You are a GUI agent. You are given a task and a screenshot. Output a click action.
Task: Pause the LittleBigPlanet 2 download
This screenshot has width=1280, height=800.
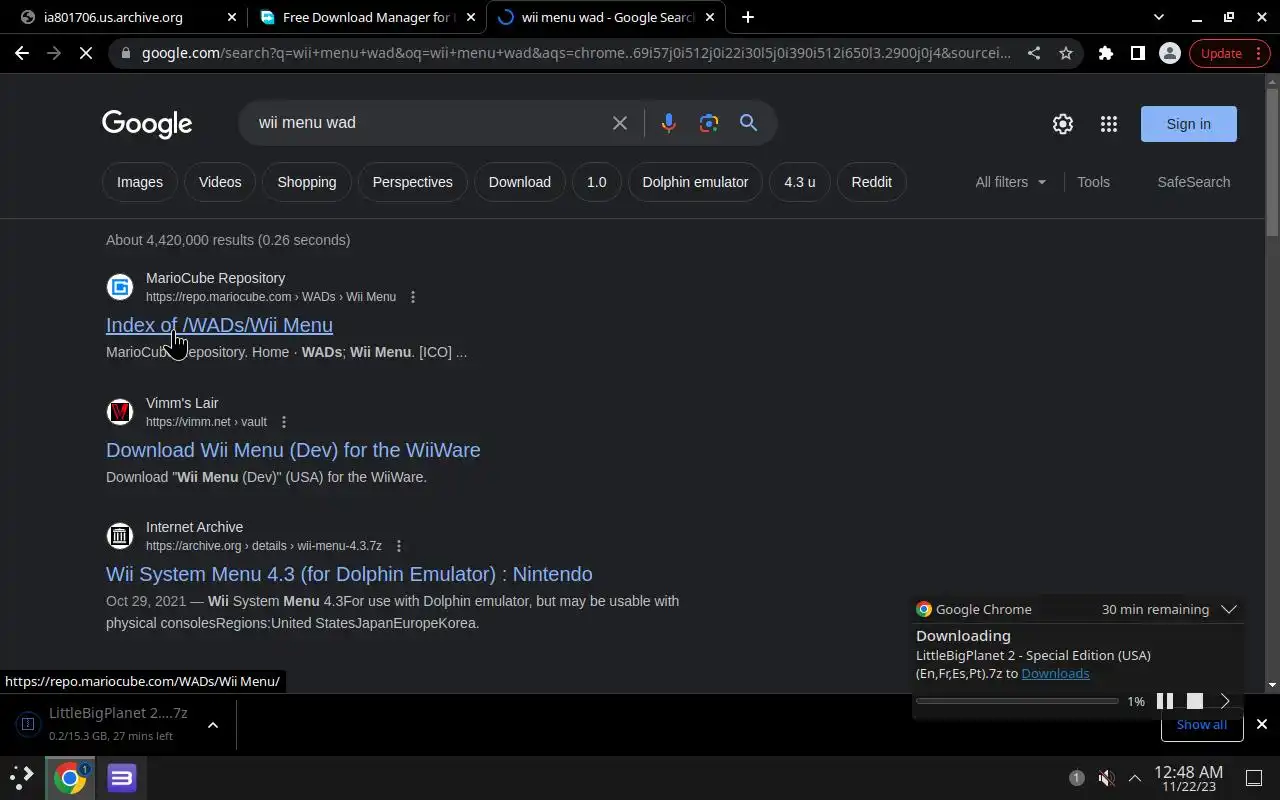coord(1165,701)
